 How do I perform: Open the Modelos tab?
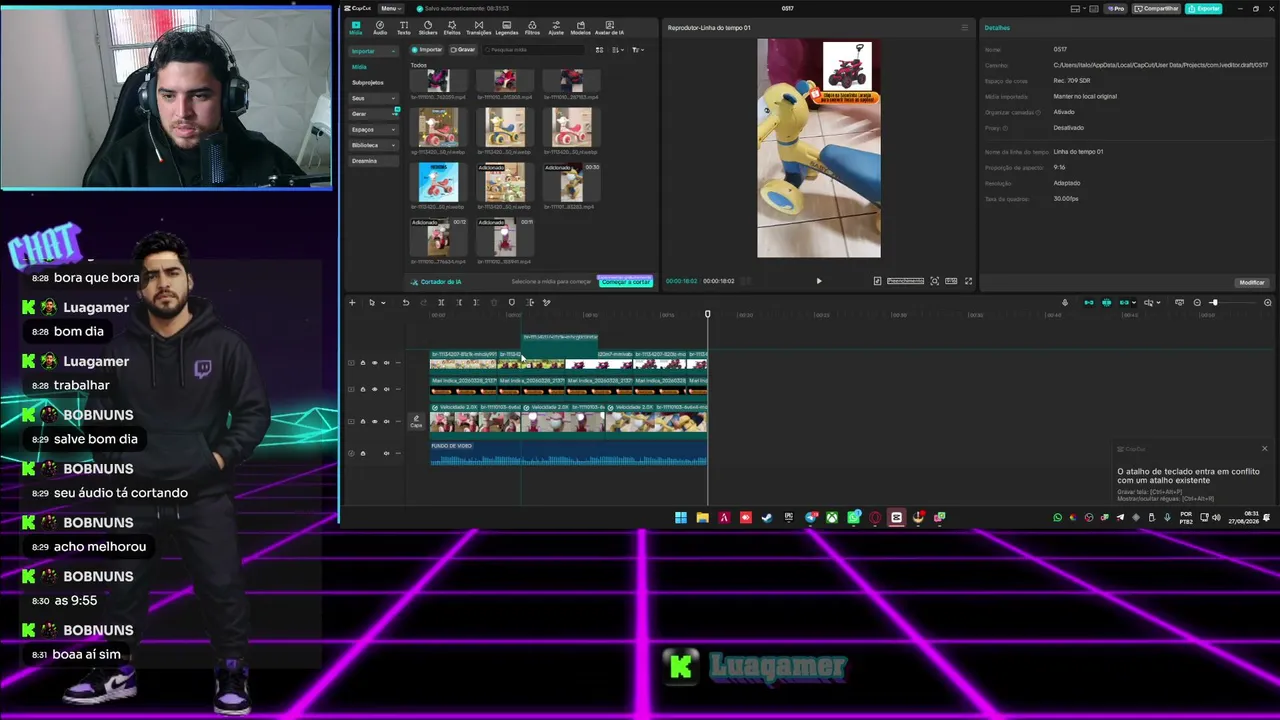coord(581,28)
